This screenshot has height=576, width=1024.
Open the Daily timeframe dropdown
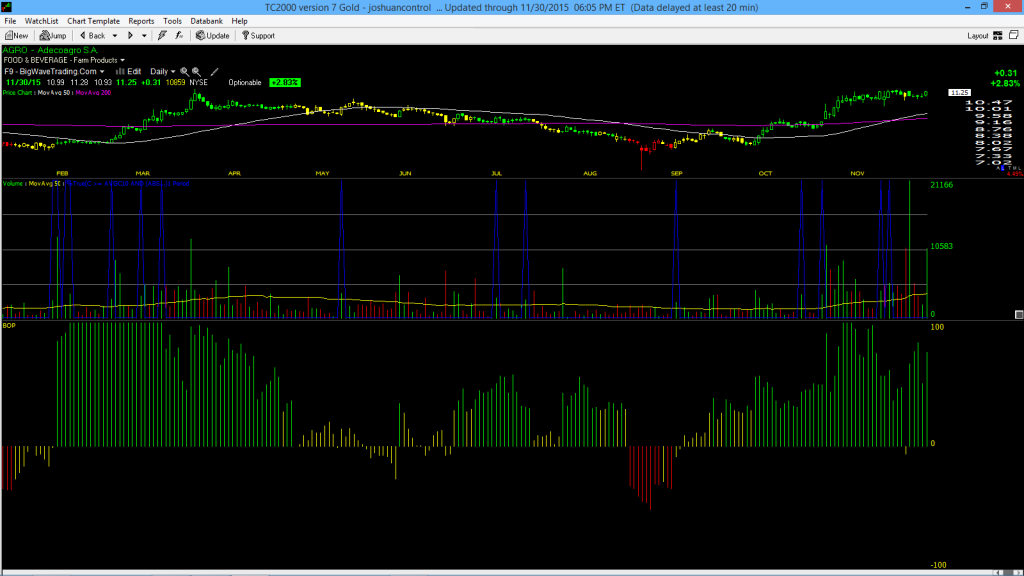pos(163,72)
